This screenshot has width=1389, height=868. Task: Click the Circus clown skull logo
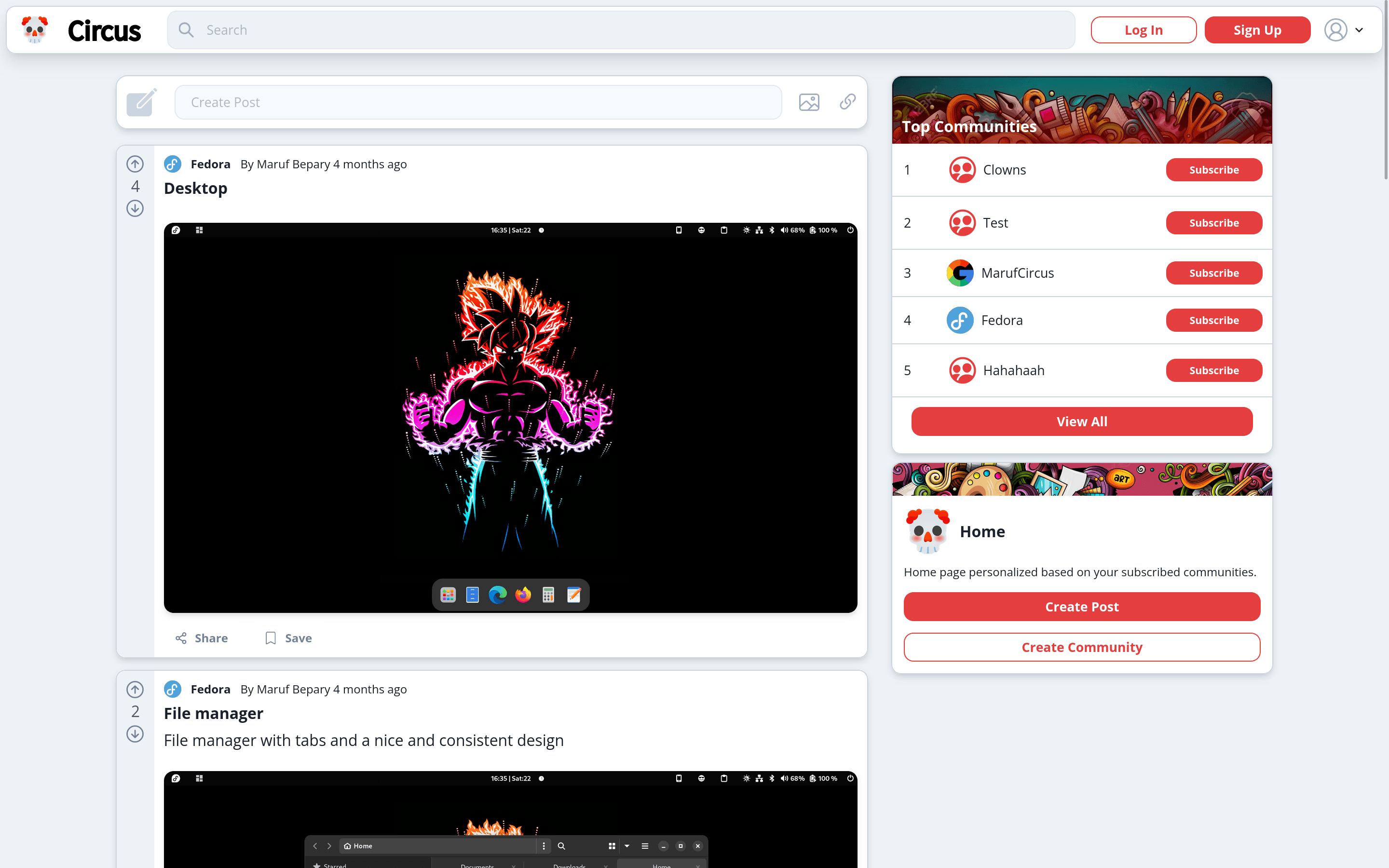coord(34,30)
